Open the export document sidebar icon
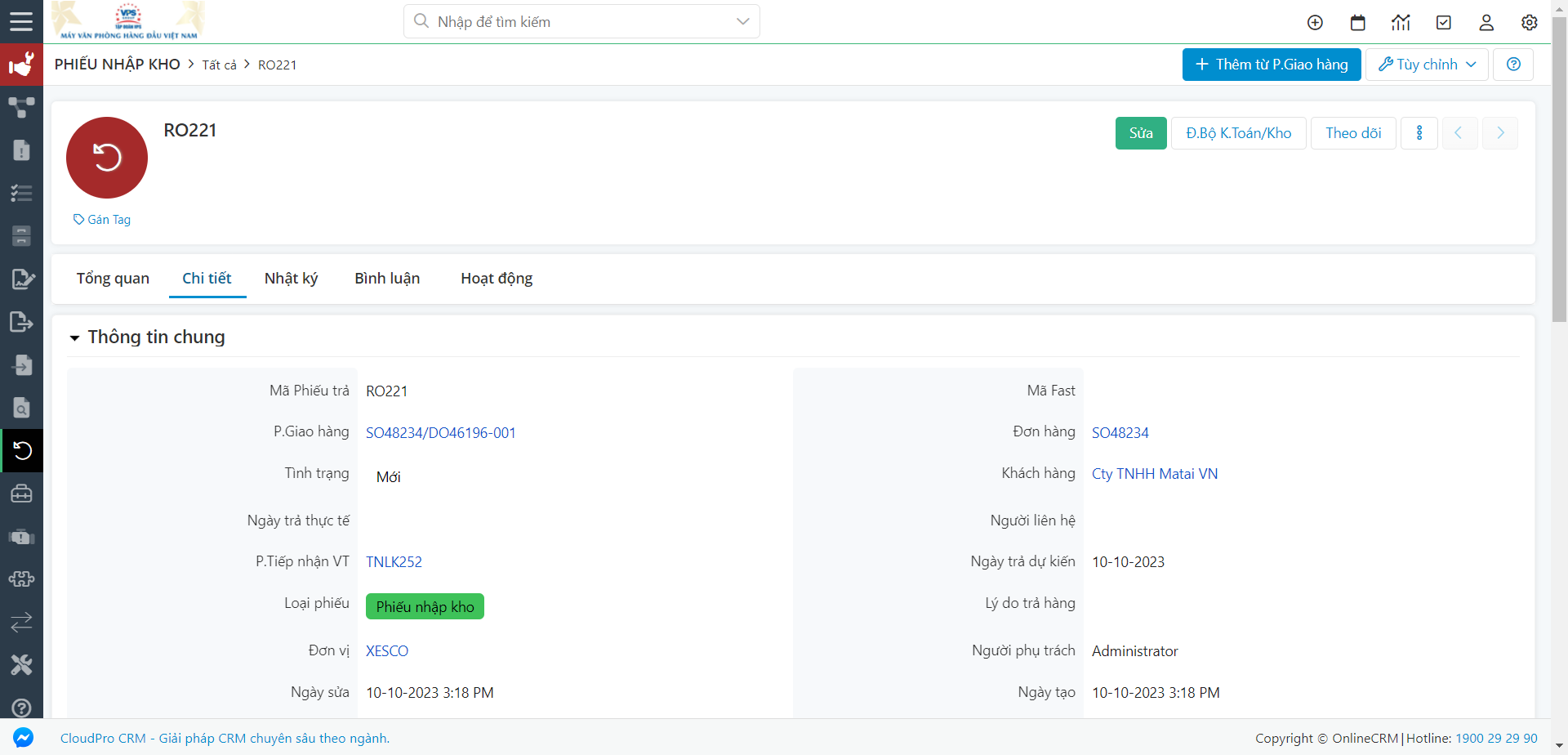 coord(21,322)
